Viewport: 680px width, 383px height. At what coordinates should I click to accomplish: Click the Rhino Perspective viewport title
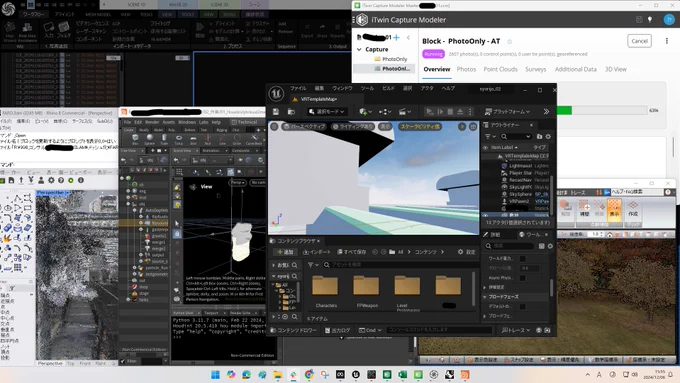[x=51, y=193]
